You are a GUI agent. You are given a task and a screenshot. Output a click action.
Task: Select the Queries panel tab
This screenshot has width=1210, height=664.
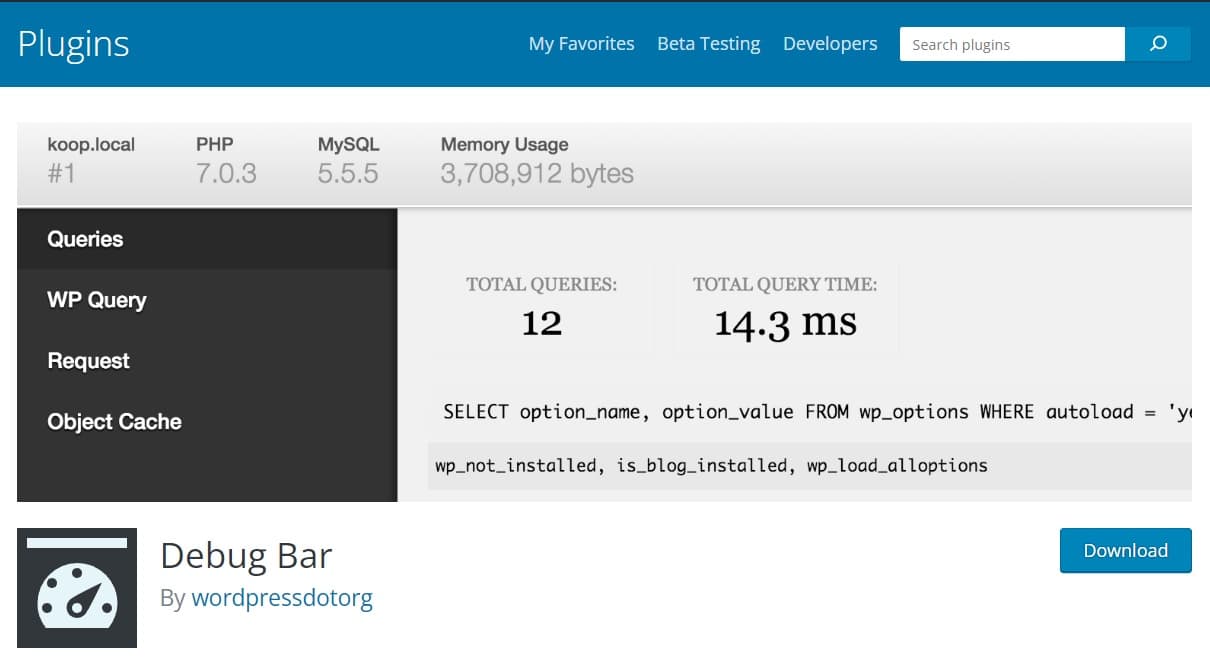point(86,239)
